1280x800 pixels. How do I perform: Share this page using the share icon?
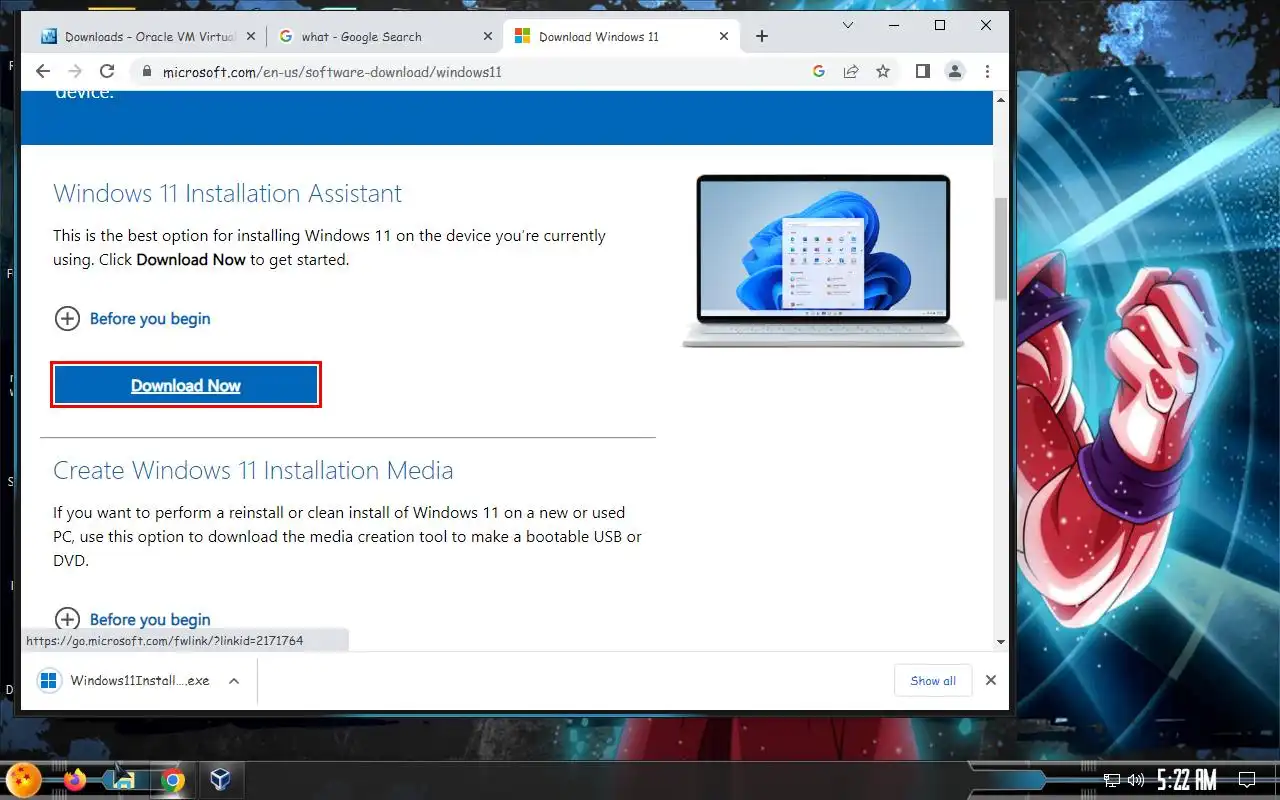pyautogui.click(x=851, y=71)
